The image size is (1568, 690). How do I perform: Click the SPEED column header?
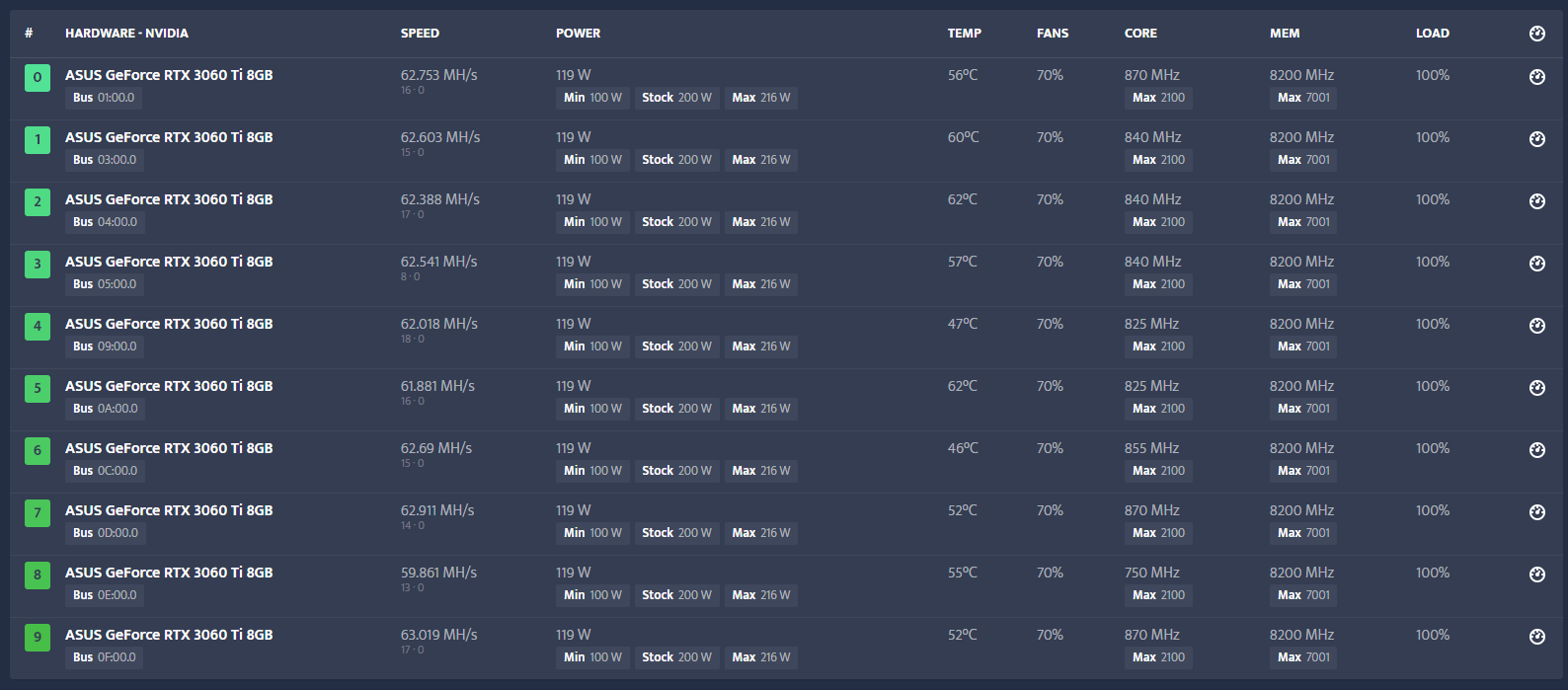coord(420,34)
